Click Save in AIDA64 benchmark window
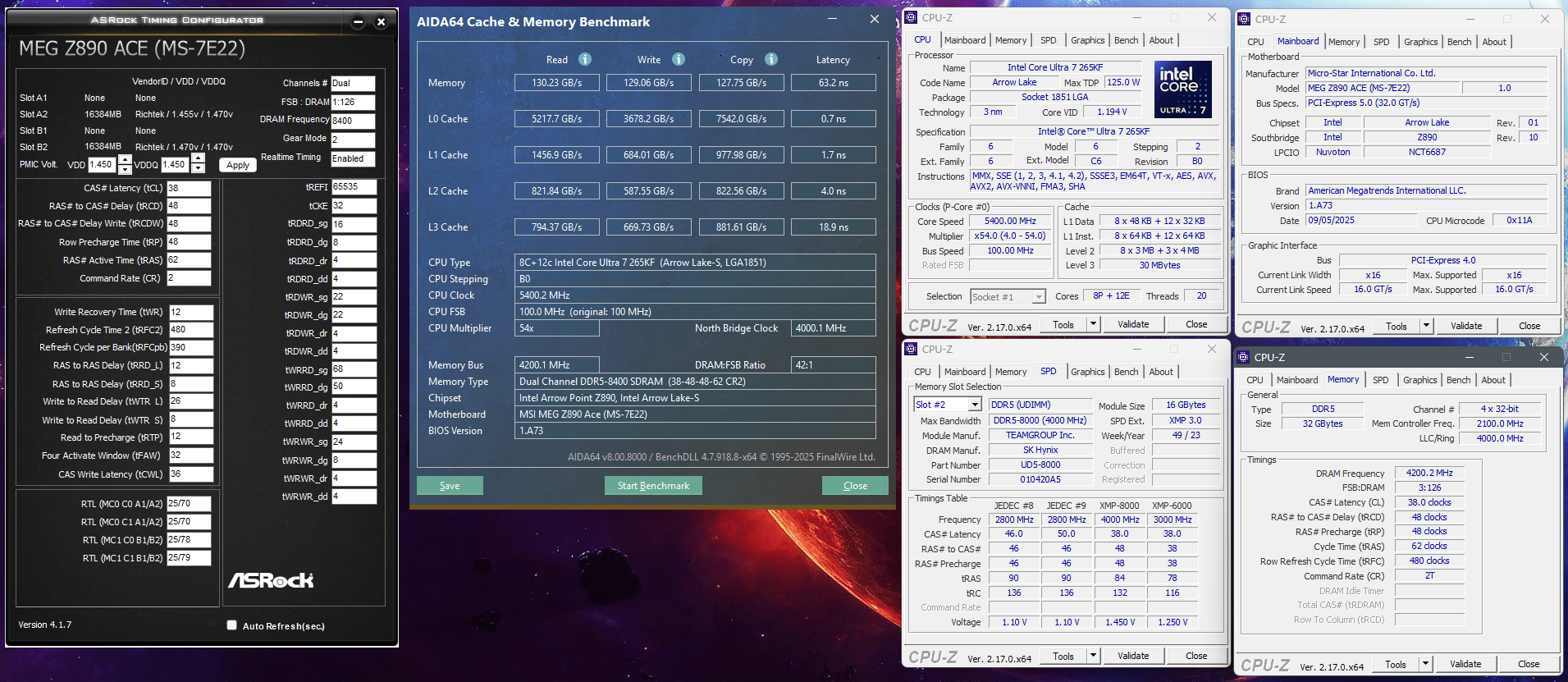The image size is (1568, 682). [x=450, y=486]
